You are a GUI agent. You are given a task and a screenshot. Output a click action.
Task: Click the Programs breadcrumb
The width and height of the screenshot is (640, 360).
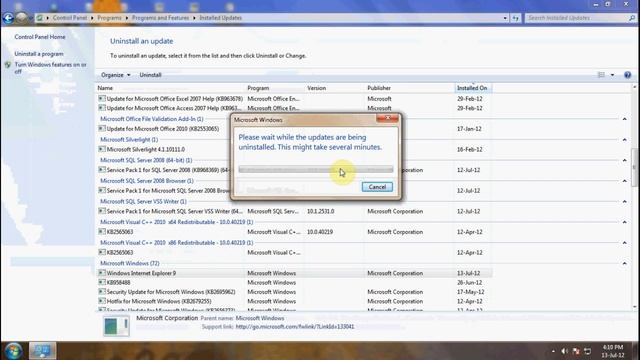click(109, 18)
